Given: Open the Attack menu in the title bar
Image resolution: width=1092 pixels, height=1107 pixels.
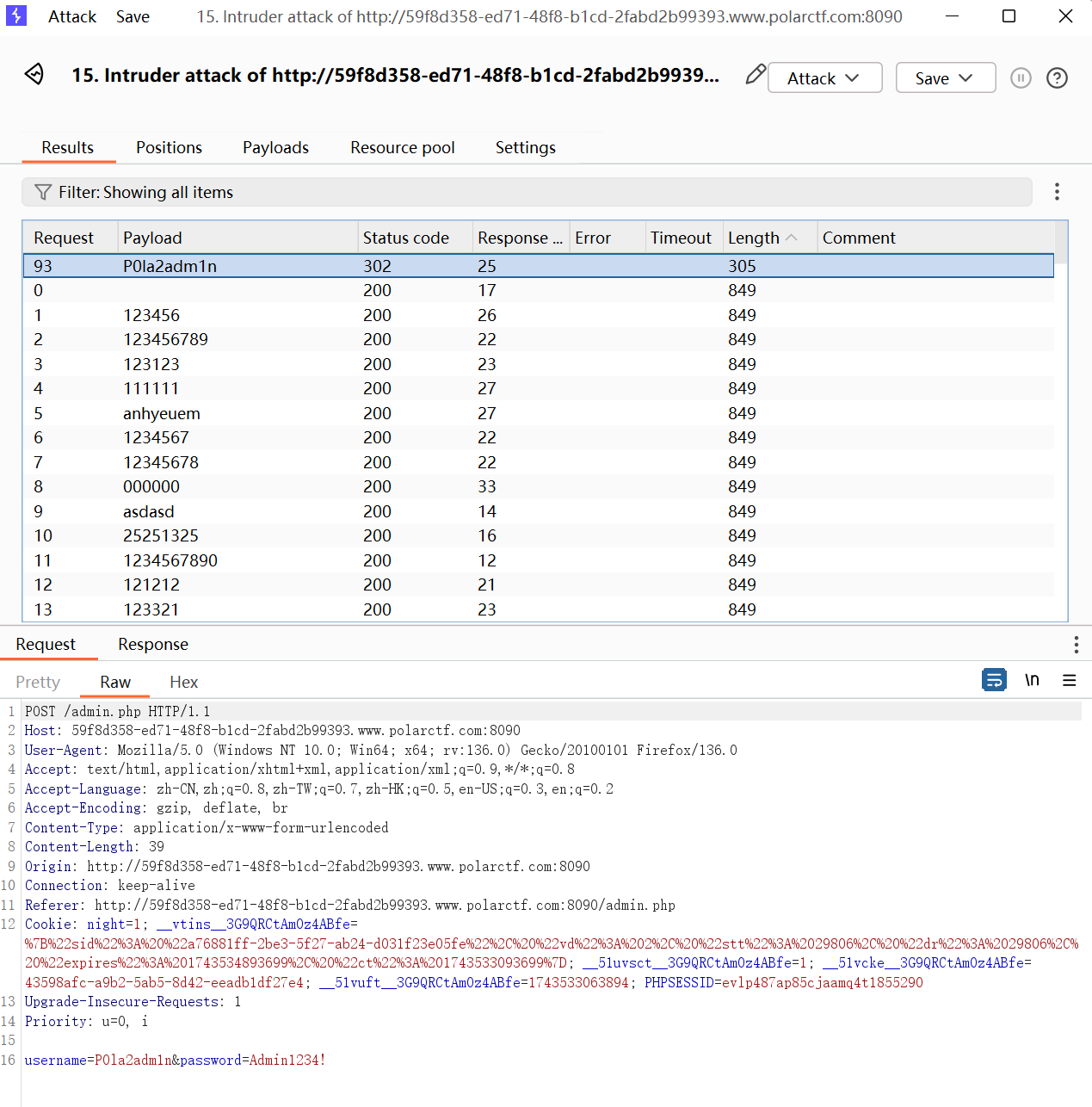Looking at the screenshot, I should 72,16.
